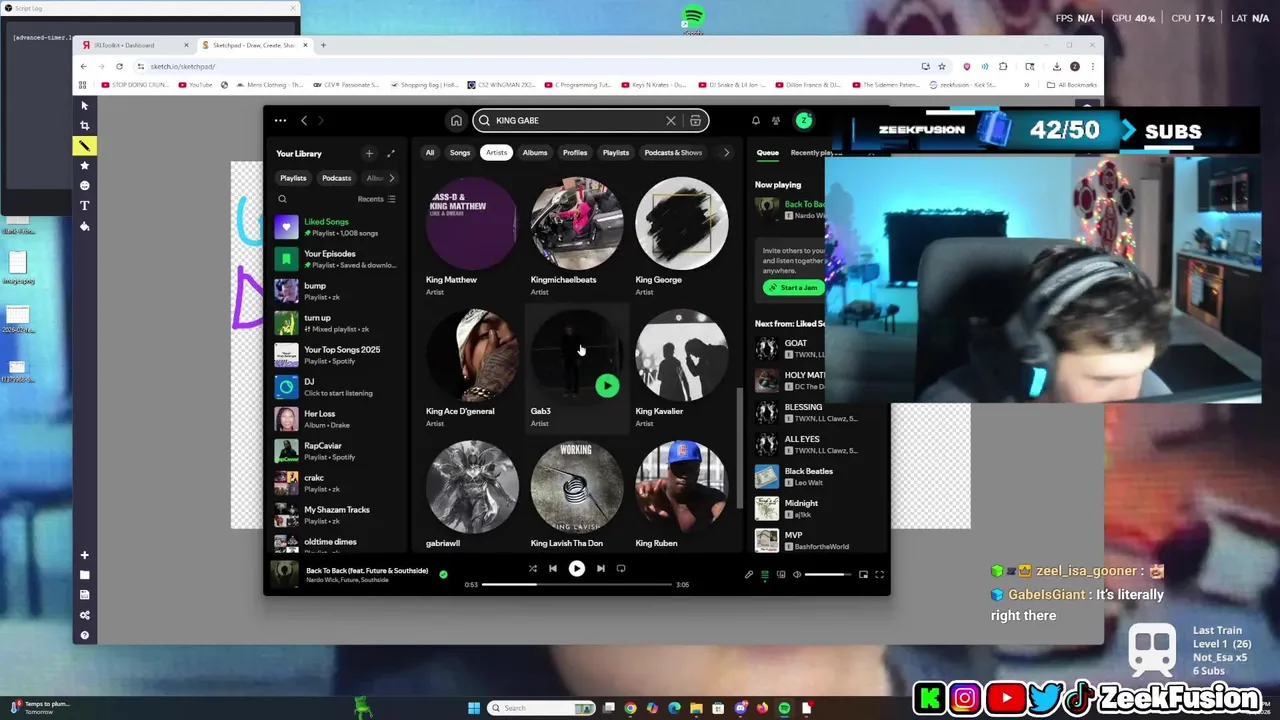This screenshot has width=1280, height=720.
Task: Toggle the Queue view icon
Action: [765, 574]
